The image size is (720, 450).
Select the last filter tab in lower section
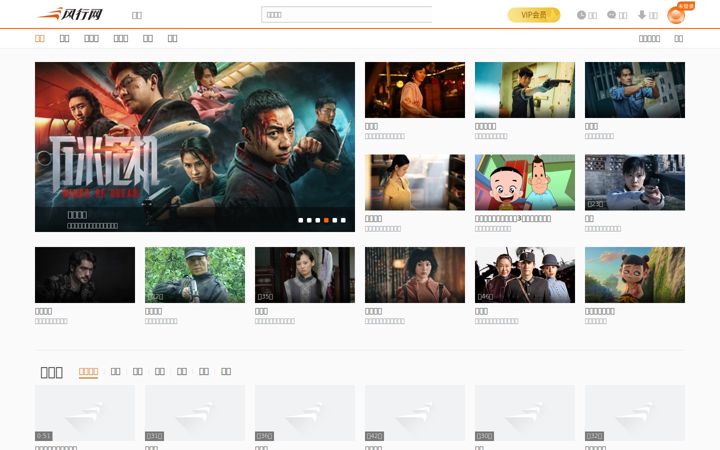pos(226,371)
